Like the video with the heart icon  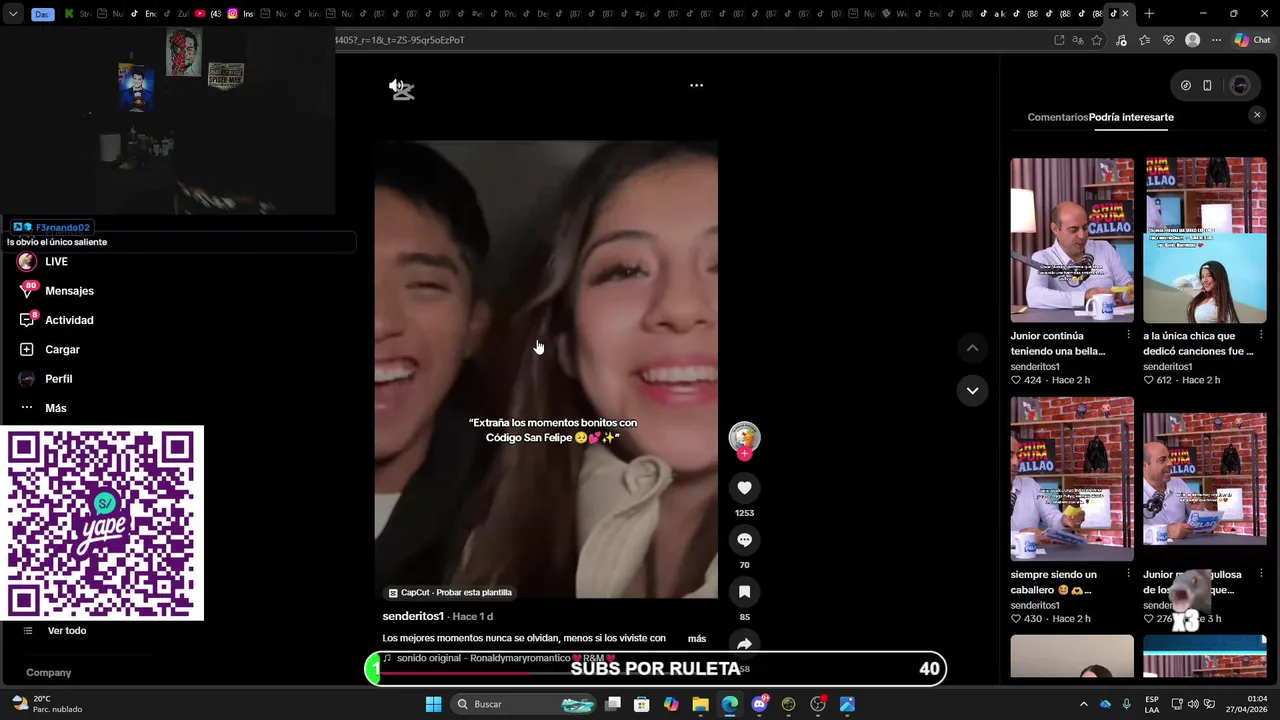click(744, 488)
